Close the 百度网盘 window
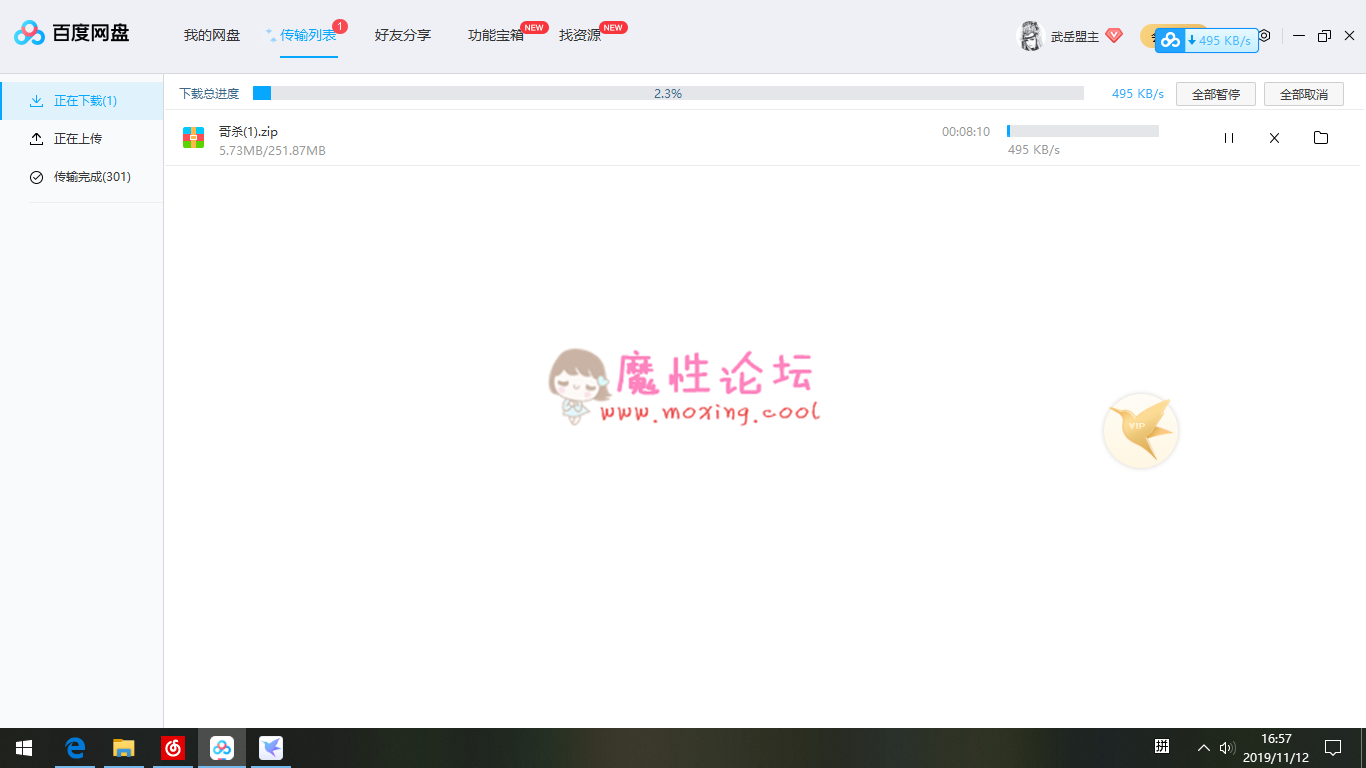Image resolution: width=1366 pixels, height=768 pixels. tap(1349, 36)
